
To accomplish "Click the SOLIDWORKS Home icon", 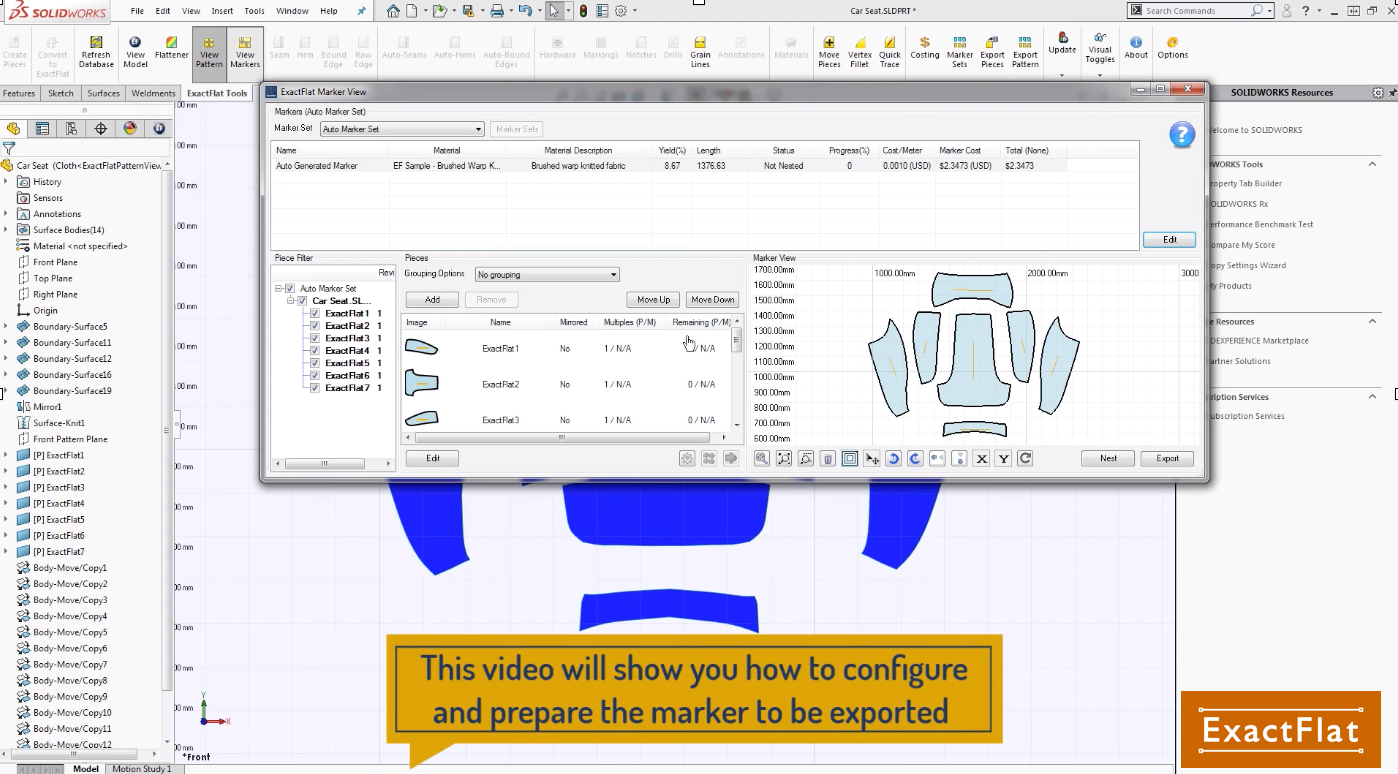I will (x=393, y=11).
